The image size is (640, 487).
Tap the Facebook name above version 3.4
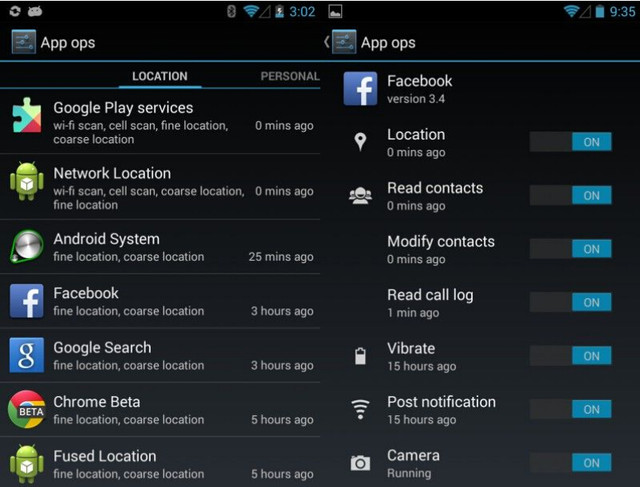click(420, 81)
